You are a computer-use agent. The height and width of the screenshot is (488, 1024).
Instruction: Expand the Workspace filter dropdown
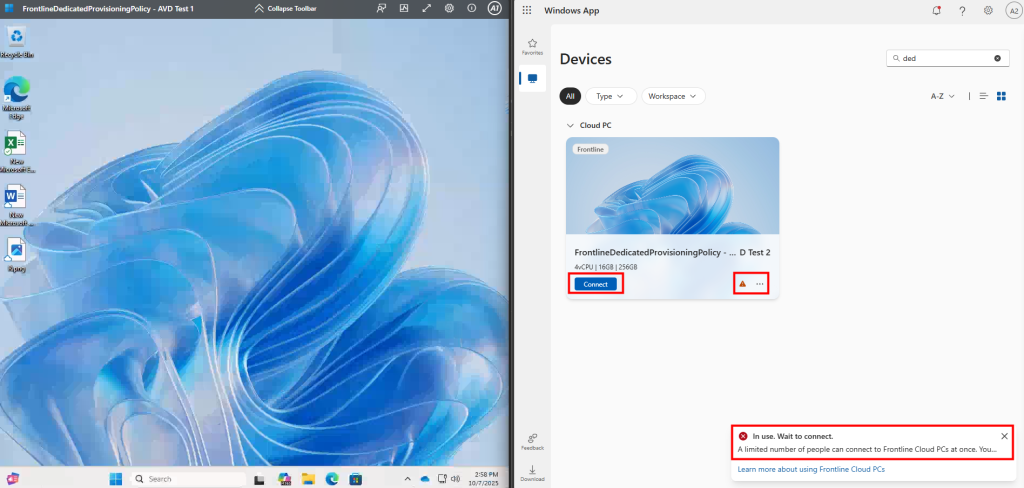(673, 96)
